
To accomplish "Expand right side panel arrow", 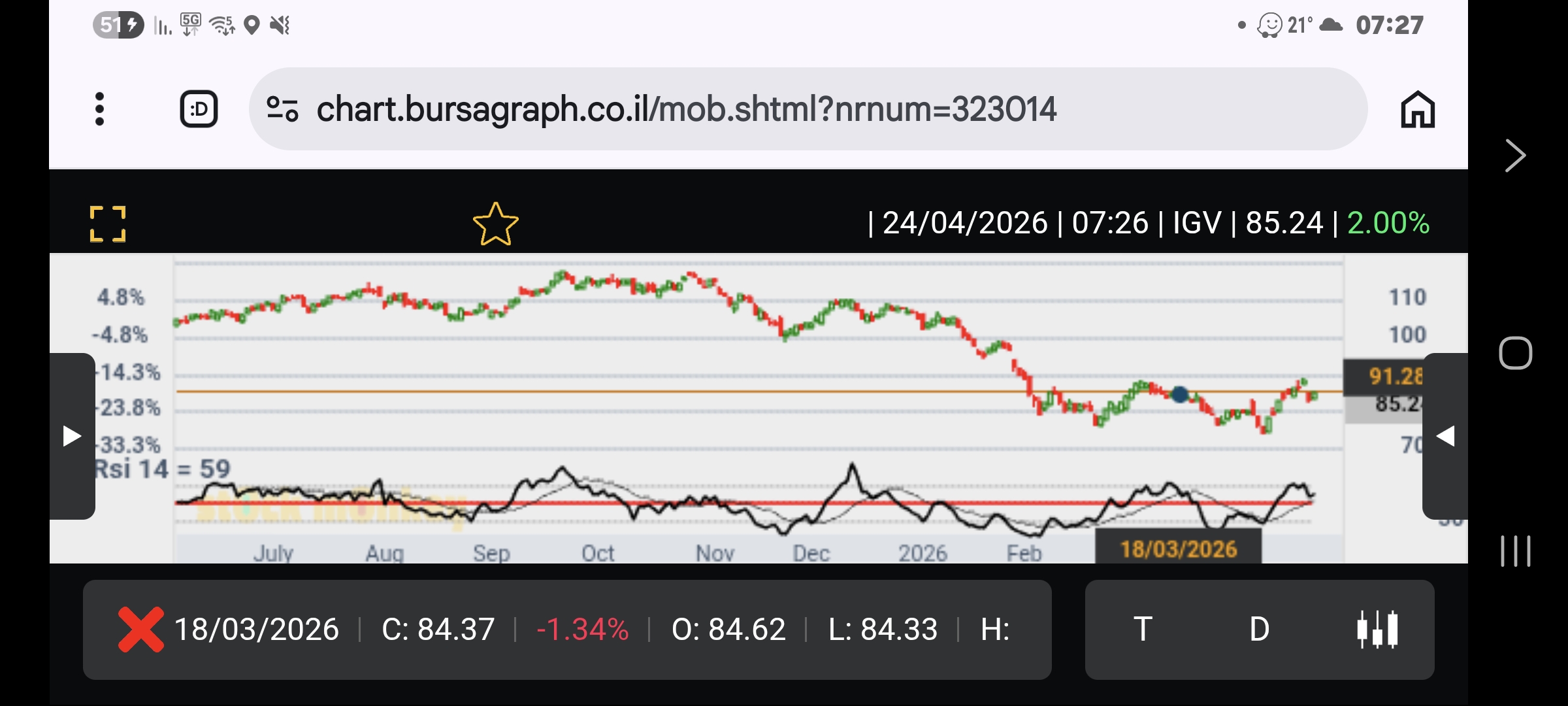I will click(x=1445, y=436).
